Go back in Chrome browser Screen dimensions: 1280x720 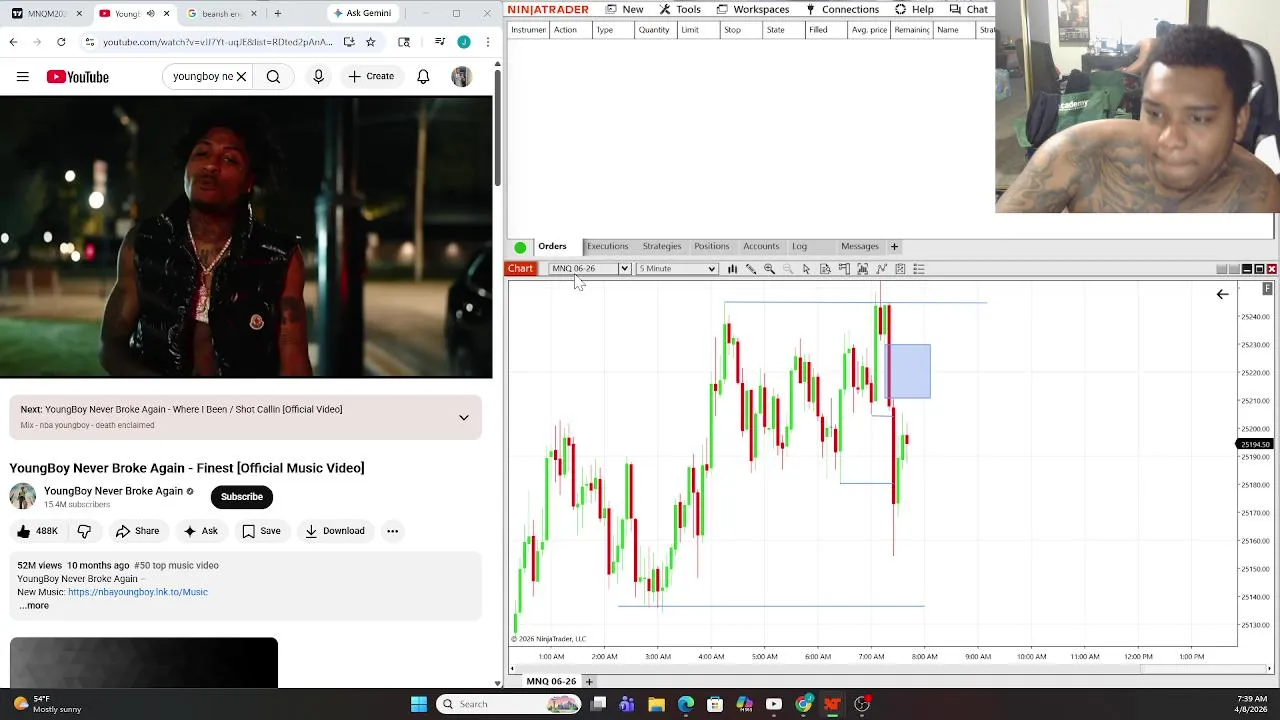click(x=13, y=42)
